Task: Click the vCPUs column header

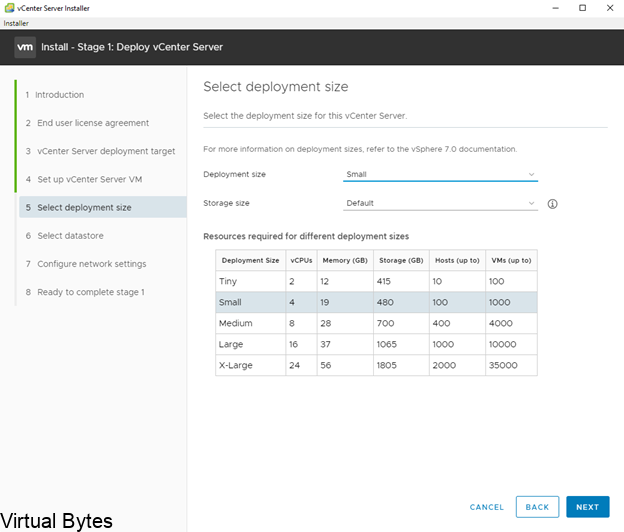Action: click(301, 260)
